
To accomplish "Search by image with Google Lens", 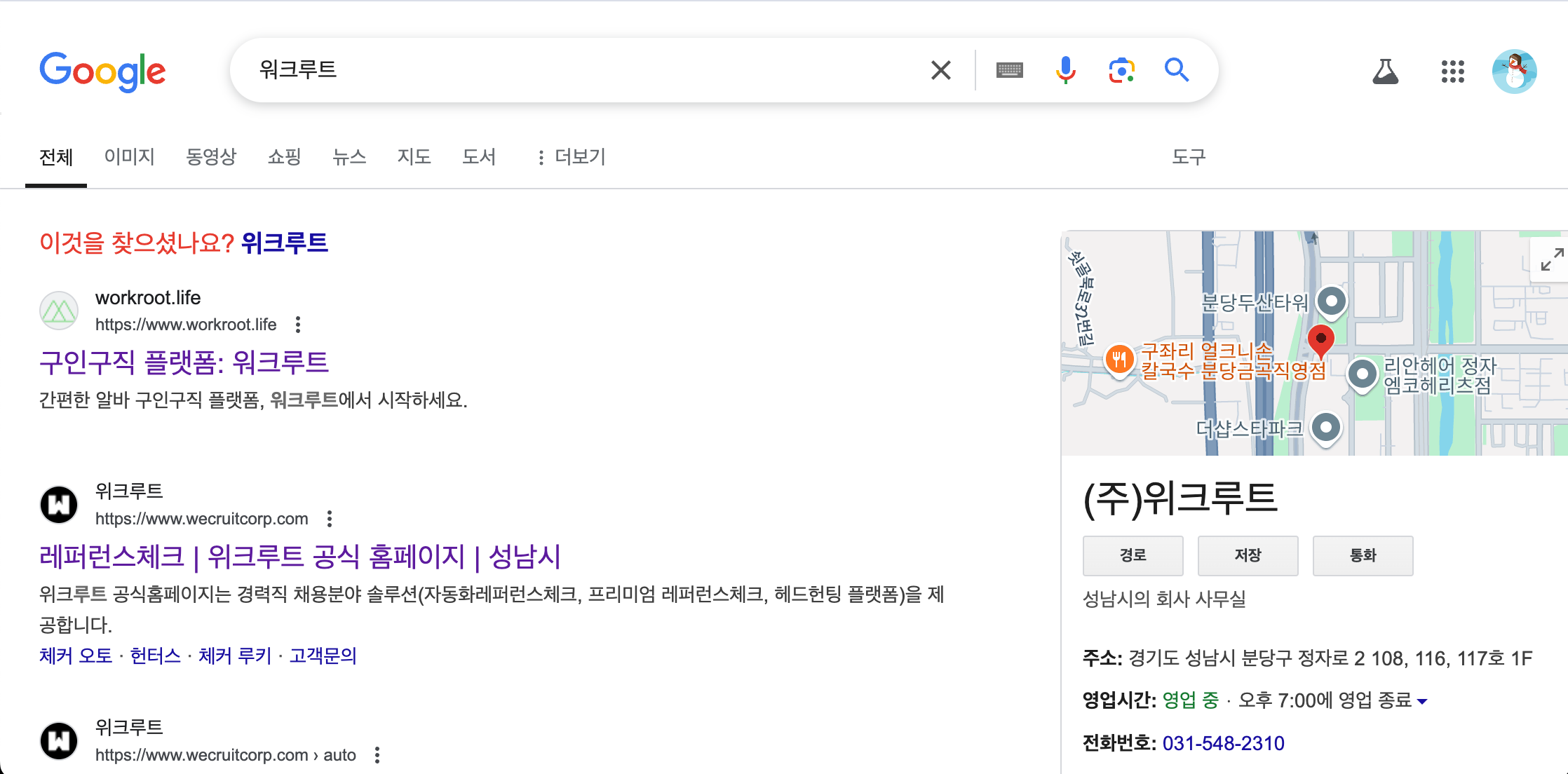I will pos(1121,70).
